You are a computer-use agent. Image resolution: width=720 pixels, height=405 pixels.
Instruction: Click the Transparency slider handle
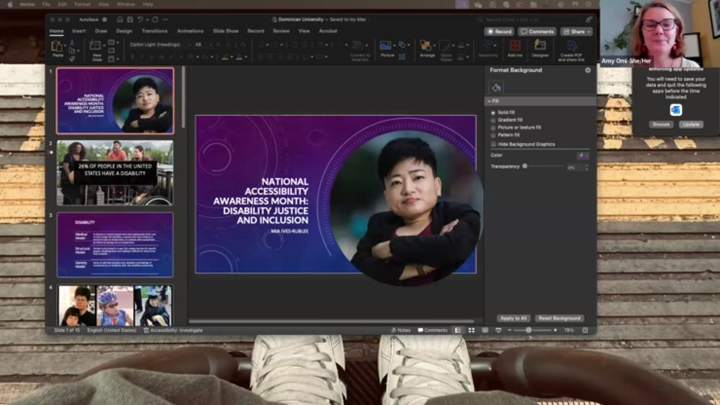pyautogui.click(x=525, y=166)
